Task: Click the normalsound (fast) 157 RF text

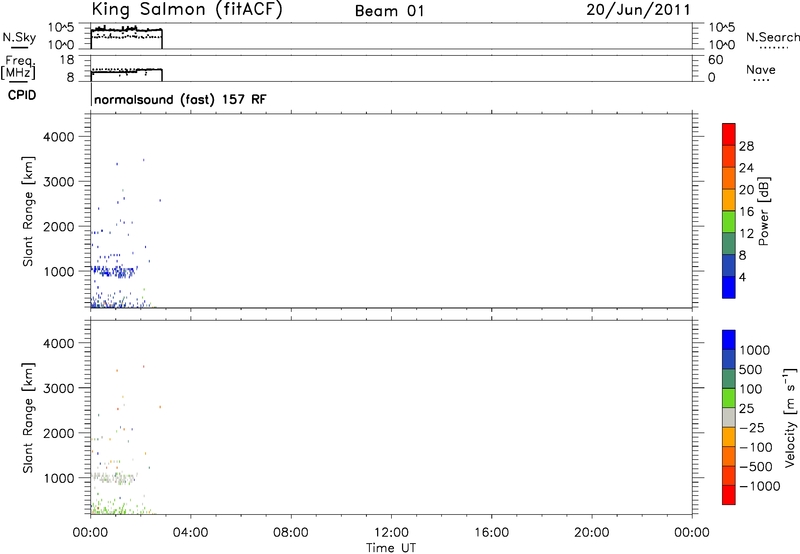Action: [x=180, y=99]
